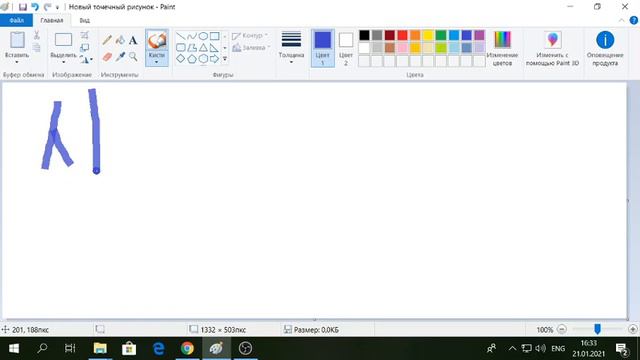640x360 pixels.
Task: Open Customize Quick Access Toolbar arrow
Action: pyautogui.click(x=58, y=7)
